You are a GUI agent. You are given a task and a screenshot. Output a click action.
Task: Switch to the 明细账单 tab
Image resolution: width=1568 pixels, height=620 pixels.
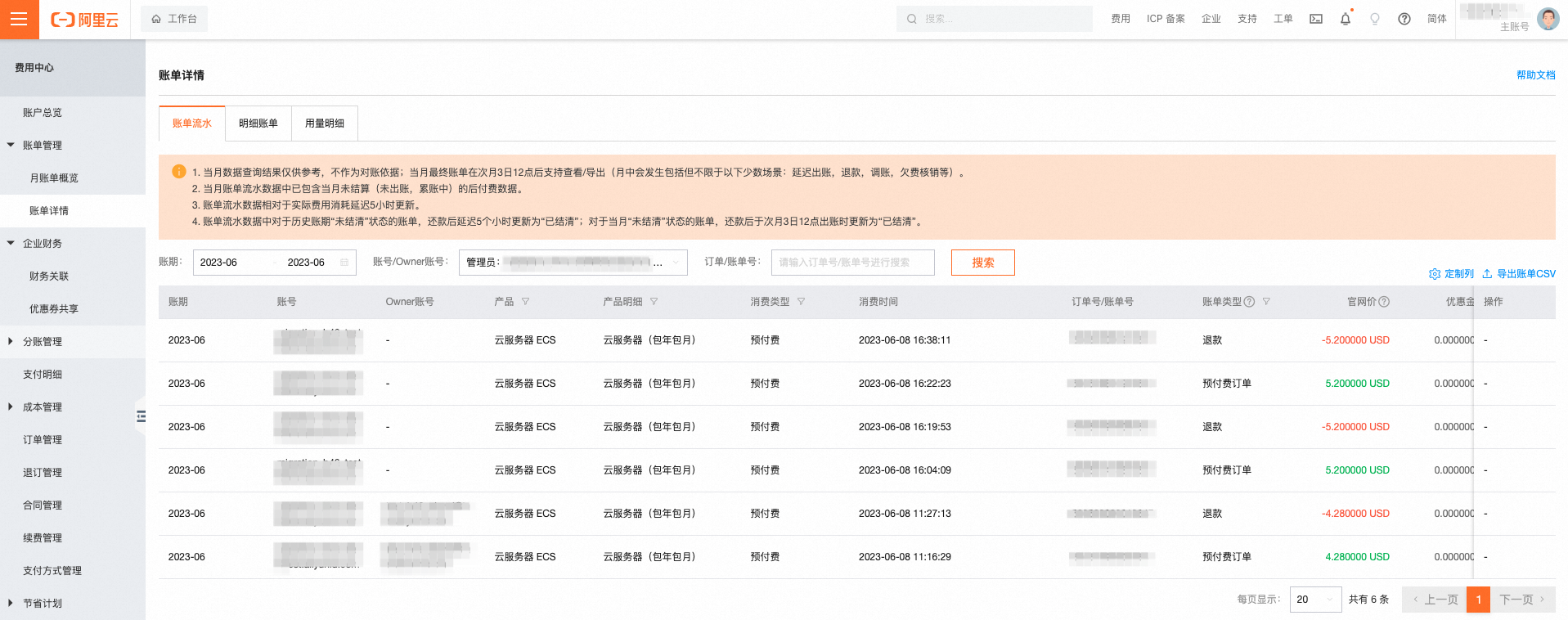pyautogui.click(x=258, y=124)
